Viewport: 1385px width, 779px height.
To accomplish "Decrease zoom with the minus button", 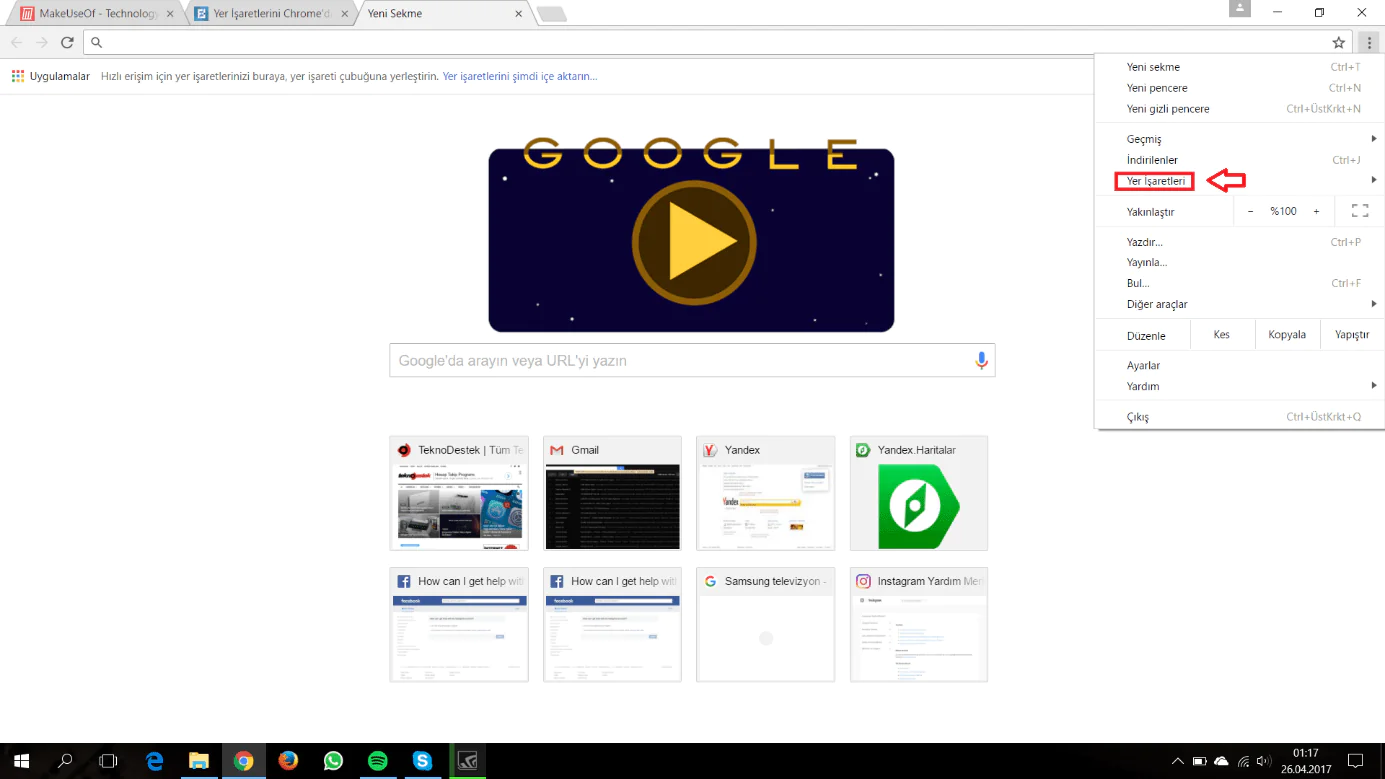I will 1250,211.
